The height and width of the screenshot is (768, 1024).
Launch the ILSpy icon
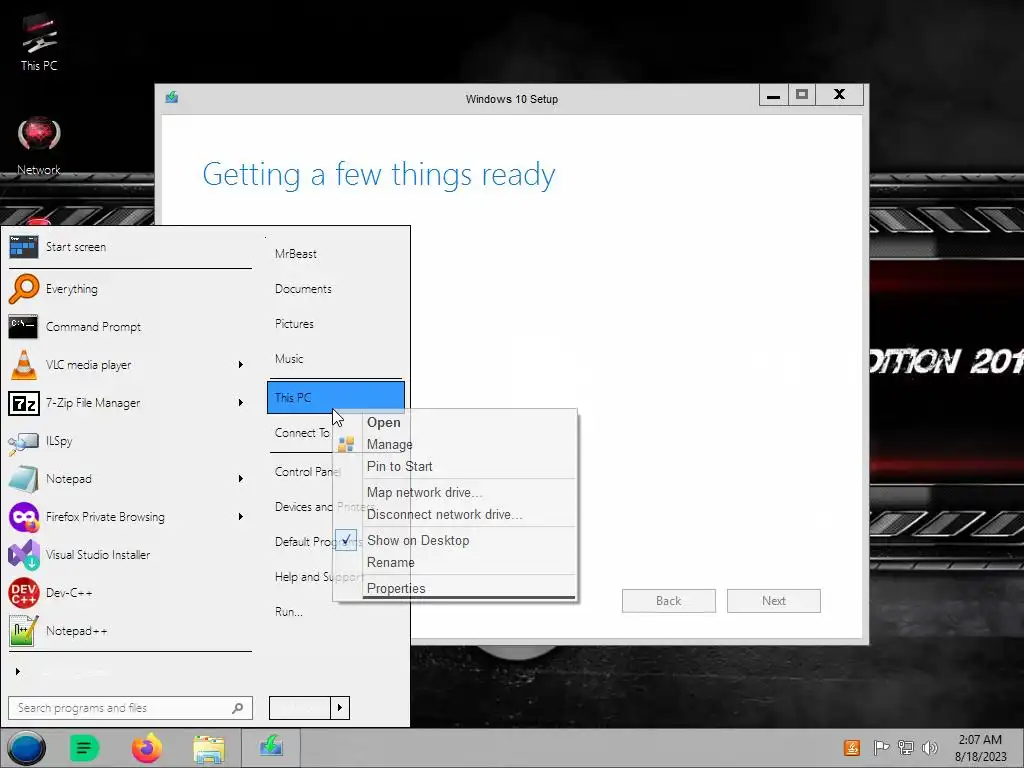pyautogui.click(x=24, y=441)
